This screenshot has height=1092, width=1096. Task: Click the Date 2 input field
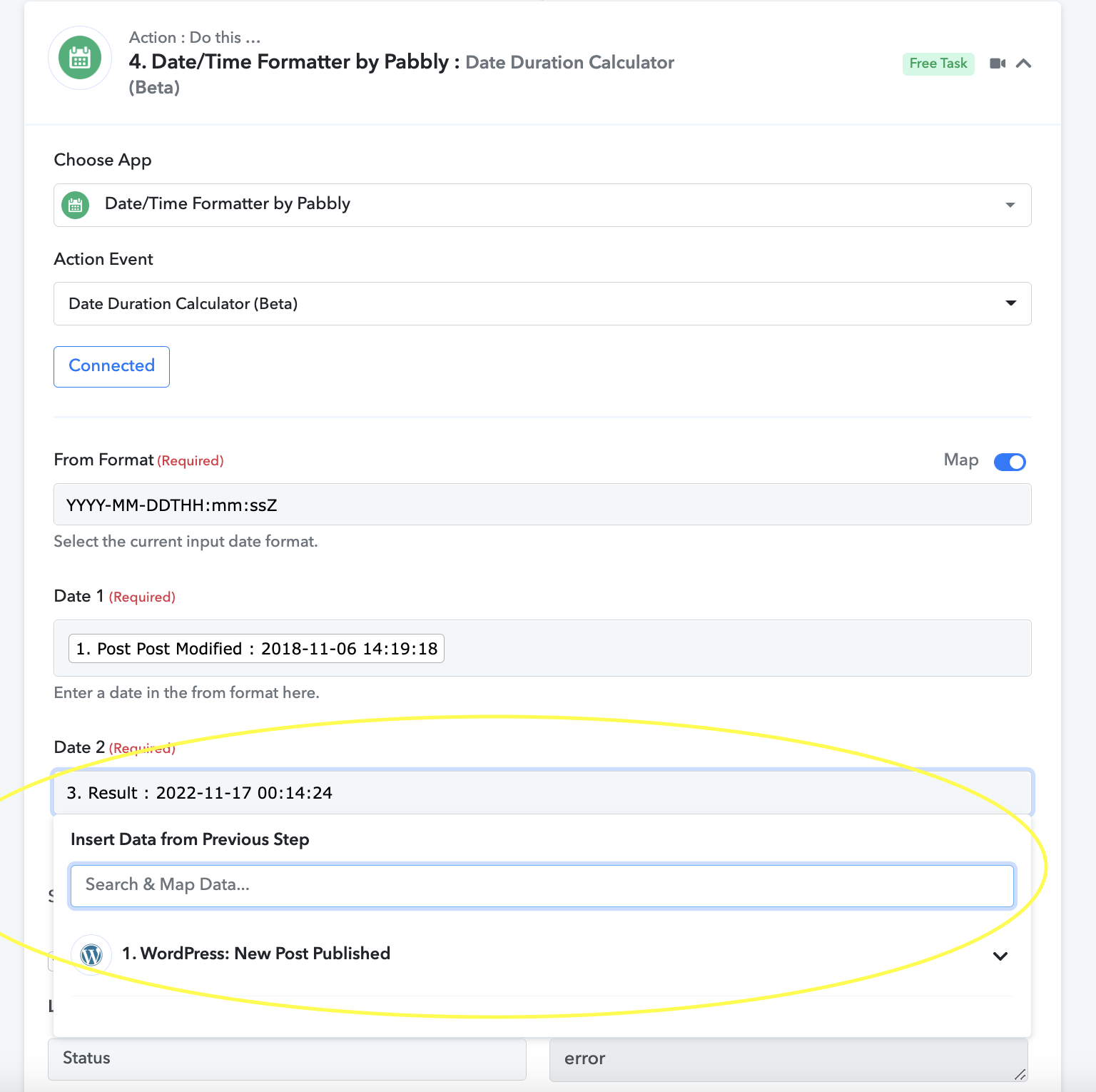coord(542,792)
